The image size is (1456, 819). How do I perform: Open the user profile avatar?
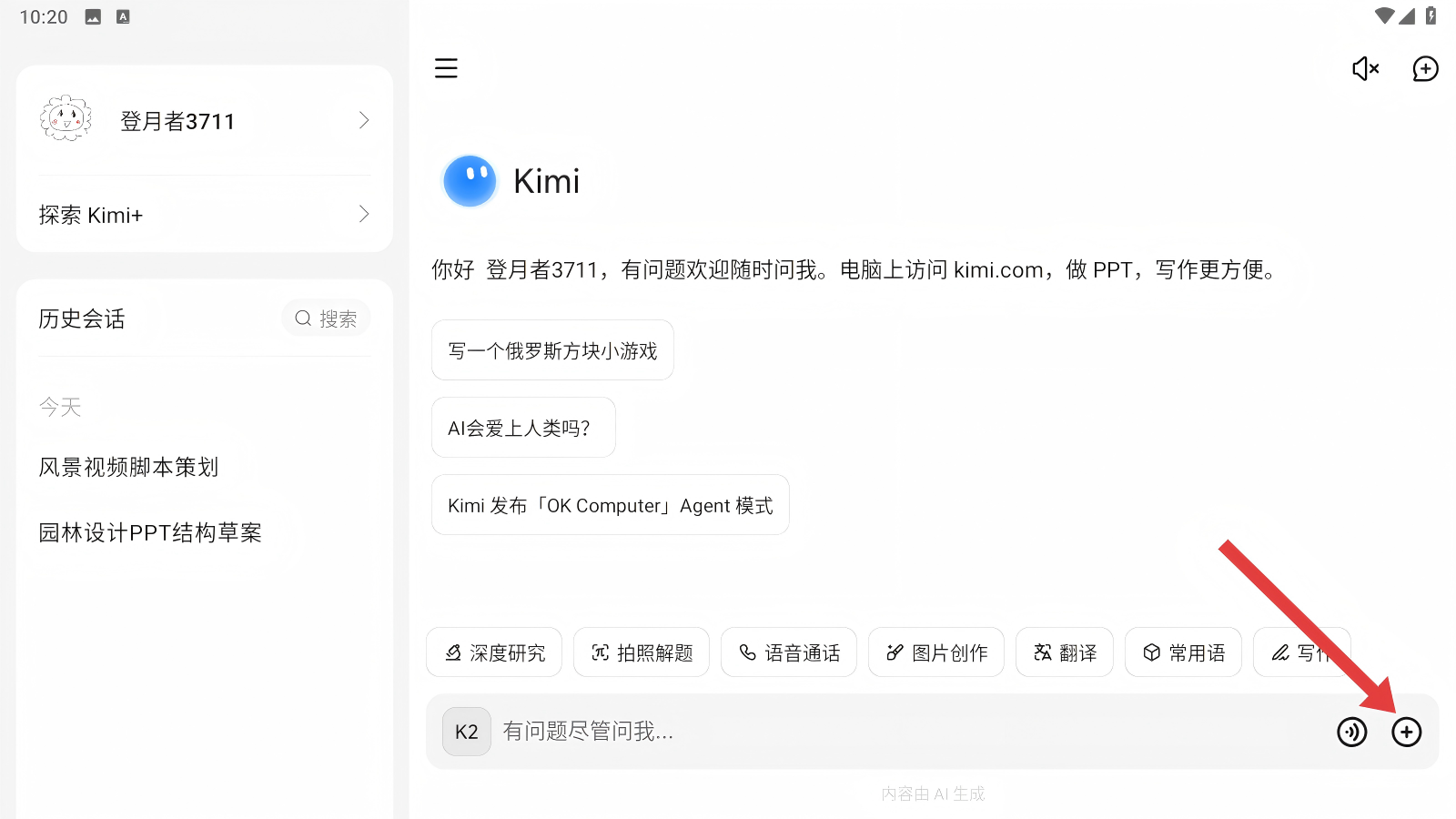(66, 120)
